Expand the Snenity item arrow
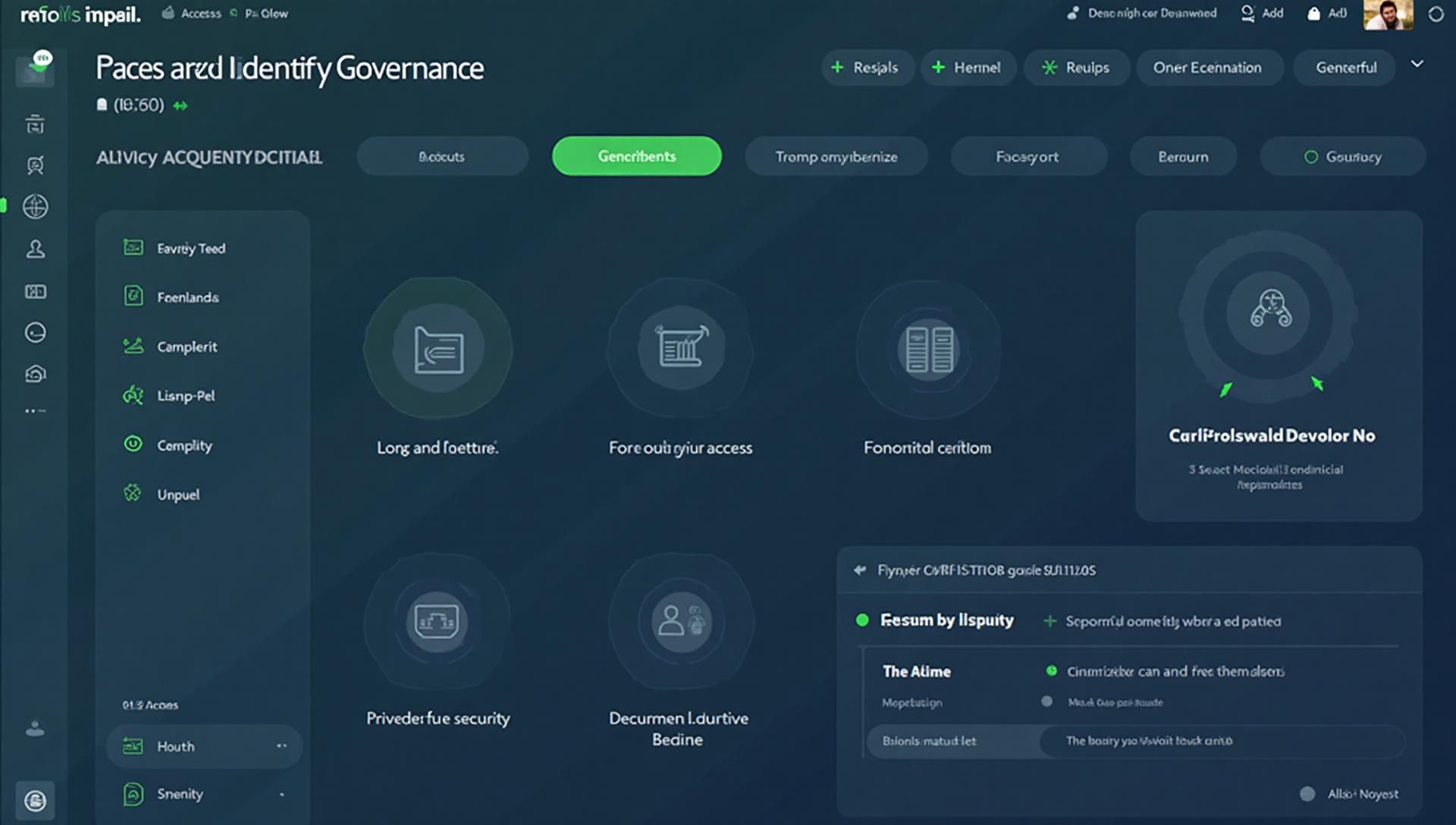Screen dimensions: 1456x825 pyautogui.click(x=281, y=795)
